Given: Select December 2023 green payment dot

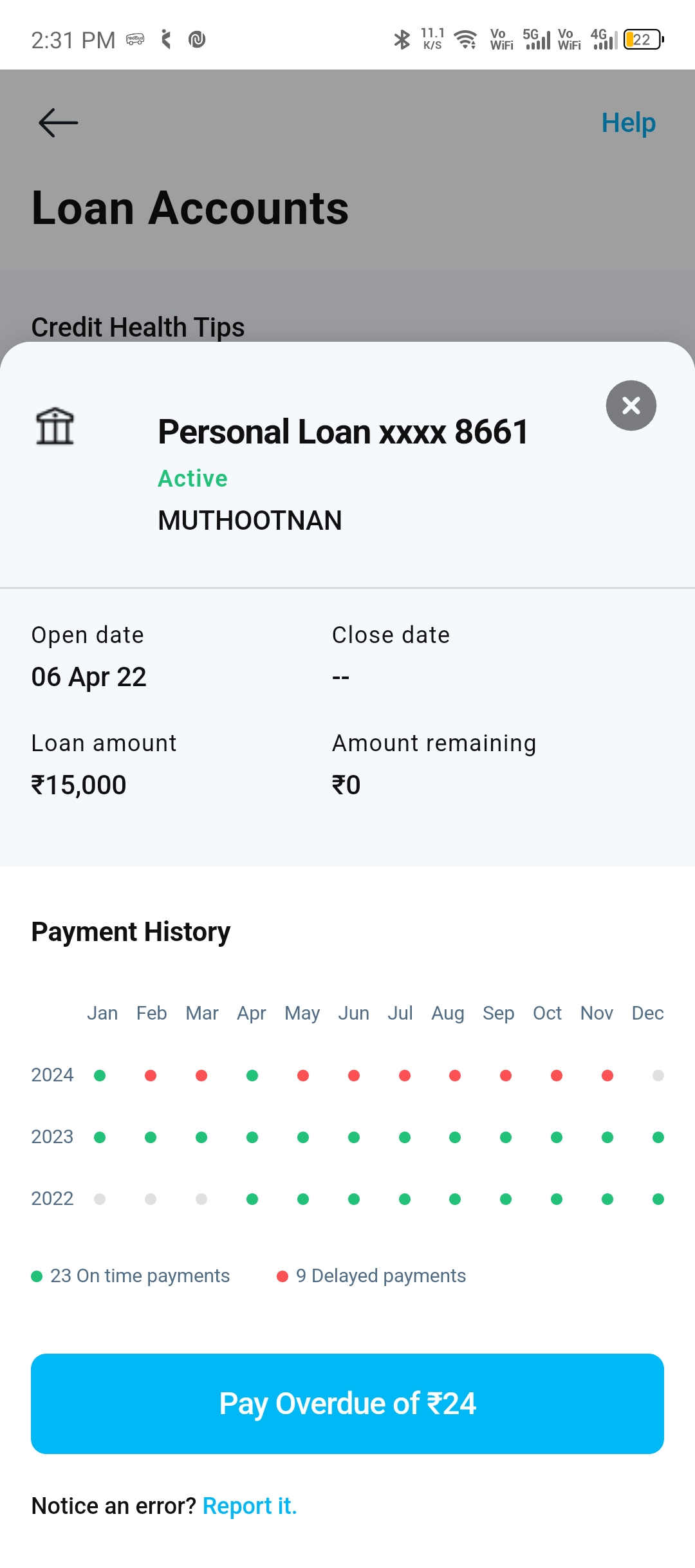Looking at the screenshot, I should pyautogui.click(x=658, y=1137).
